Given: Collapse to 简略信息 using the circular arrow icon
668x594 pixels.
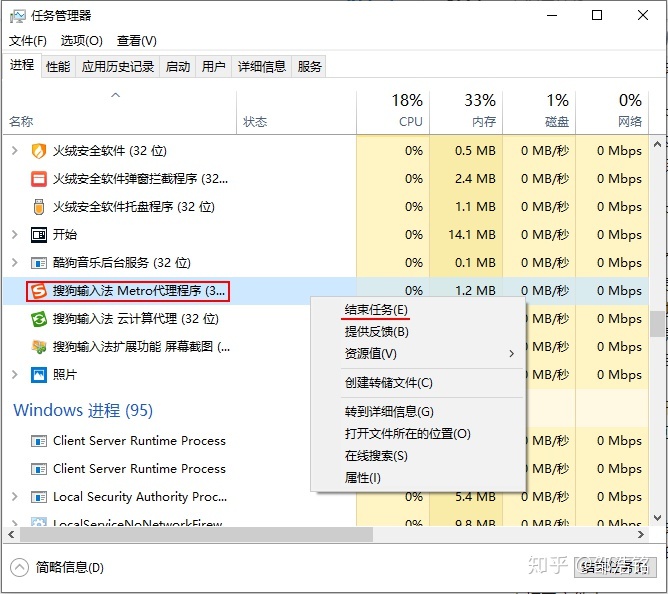Looking at the screenshot, I should (19, 568).
